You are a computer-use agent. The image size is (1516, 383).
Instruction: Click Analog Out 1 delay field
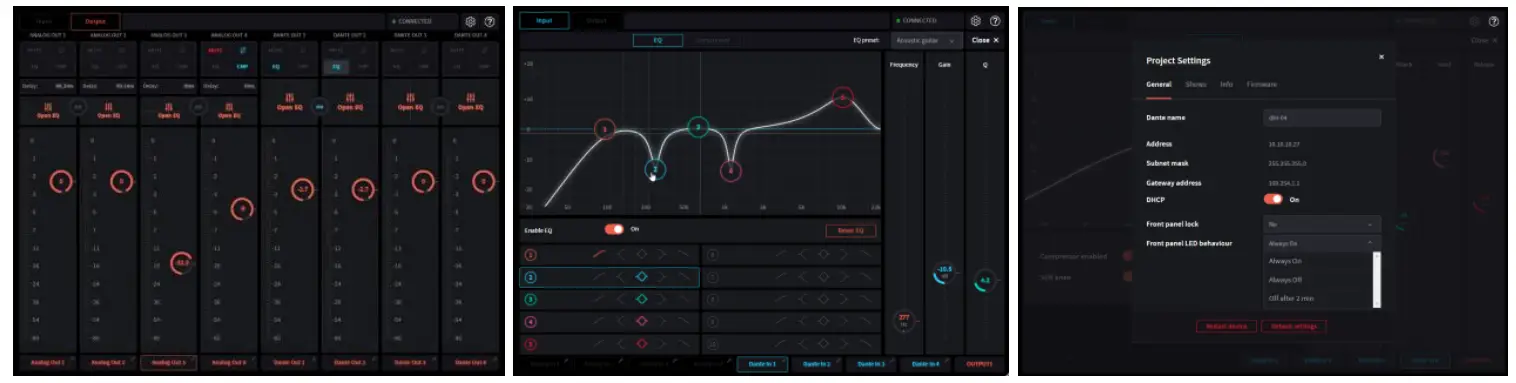pos(47,85)
